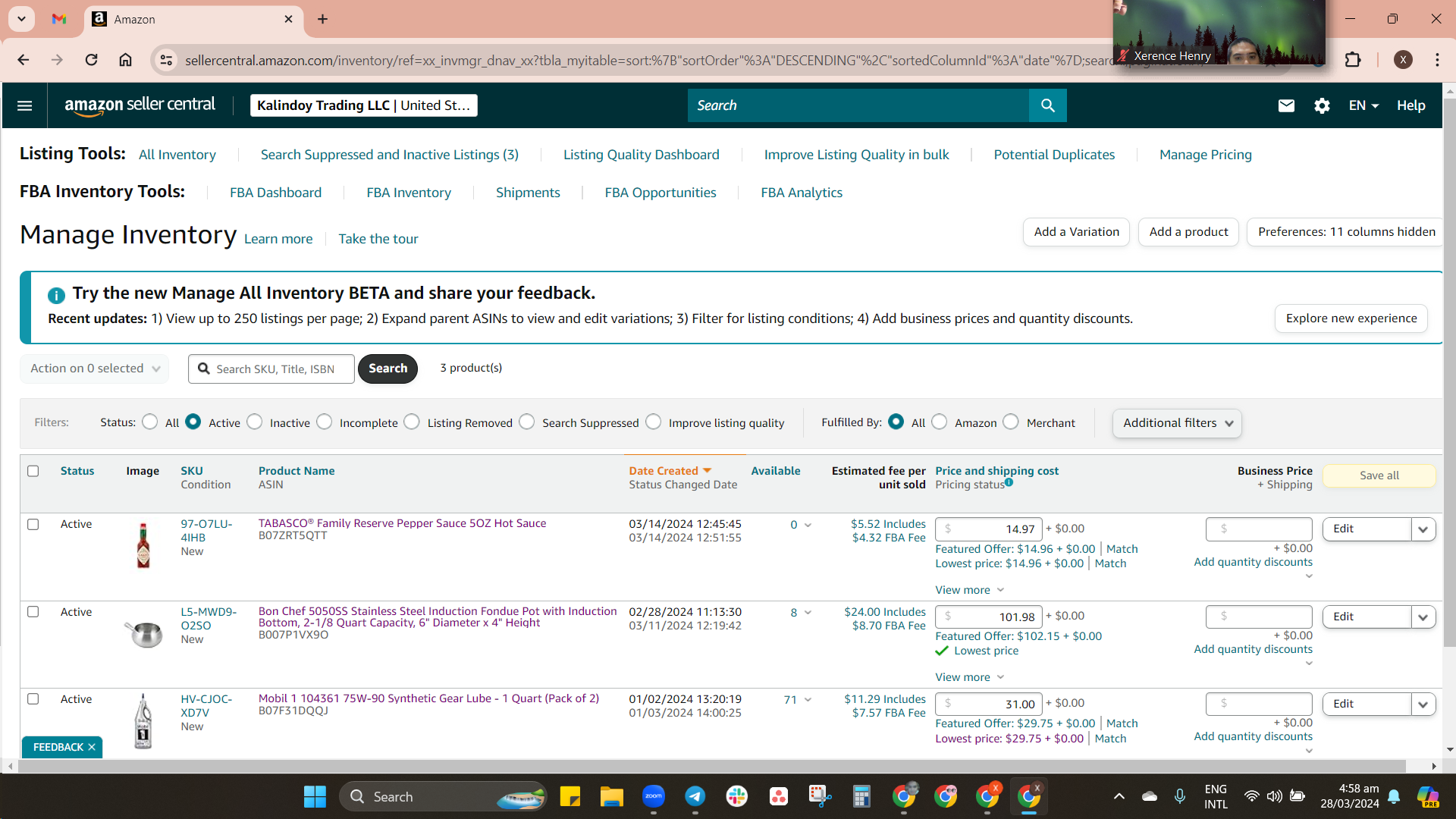The width and height of the screenshot is (1456, 819).
Task: Click the TABASCO product thumbnail
Action: tap(143, 545)
